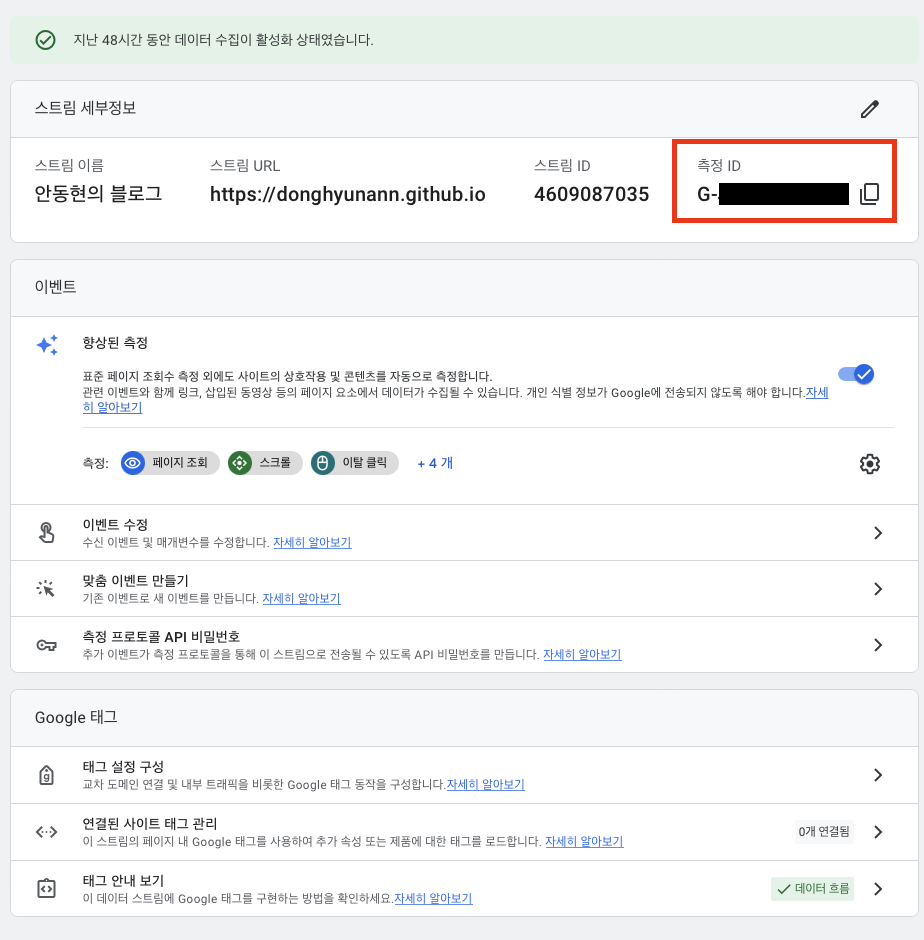The width and height of the screenshot is (924, 940).
Task: Open 자세히 알아보기 link for API 비밀번호
Action: 582,654
